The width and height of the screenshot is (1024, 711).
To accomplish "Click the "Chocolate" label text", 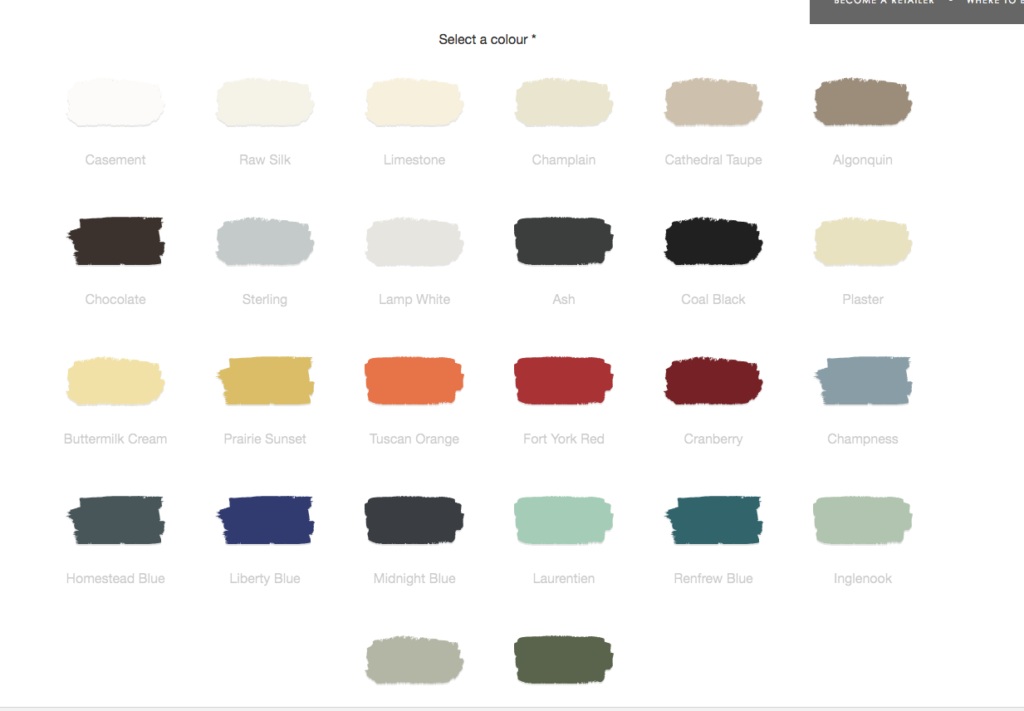I will click(x=116, y=300).
